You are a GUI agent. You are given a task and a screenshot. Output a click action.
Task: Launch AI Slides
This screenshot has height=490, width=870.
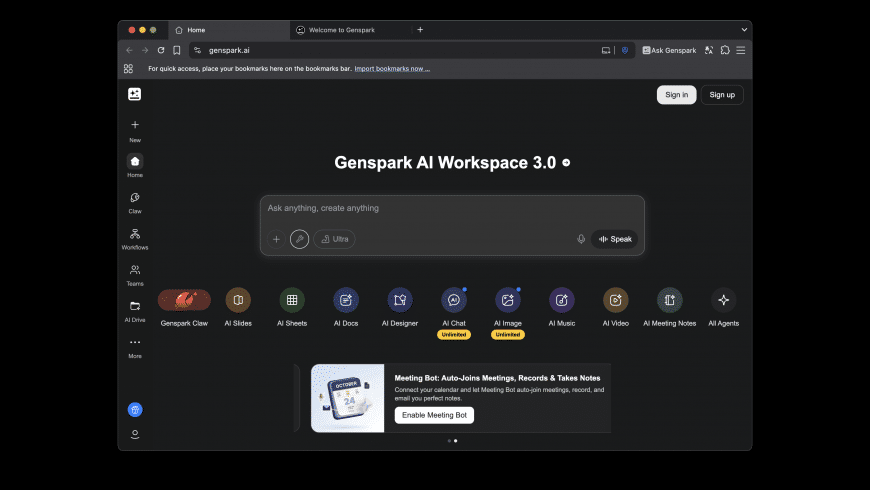pyautogui.click(x=238, y=307)
